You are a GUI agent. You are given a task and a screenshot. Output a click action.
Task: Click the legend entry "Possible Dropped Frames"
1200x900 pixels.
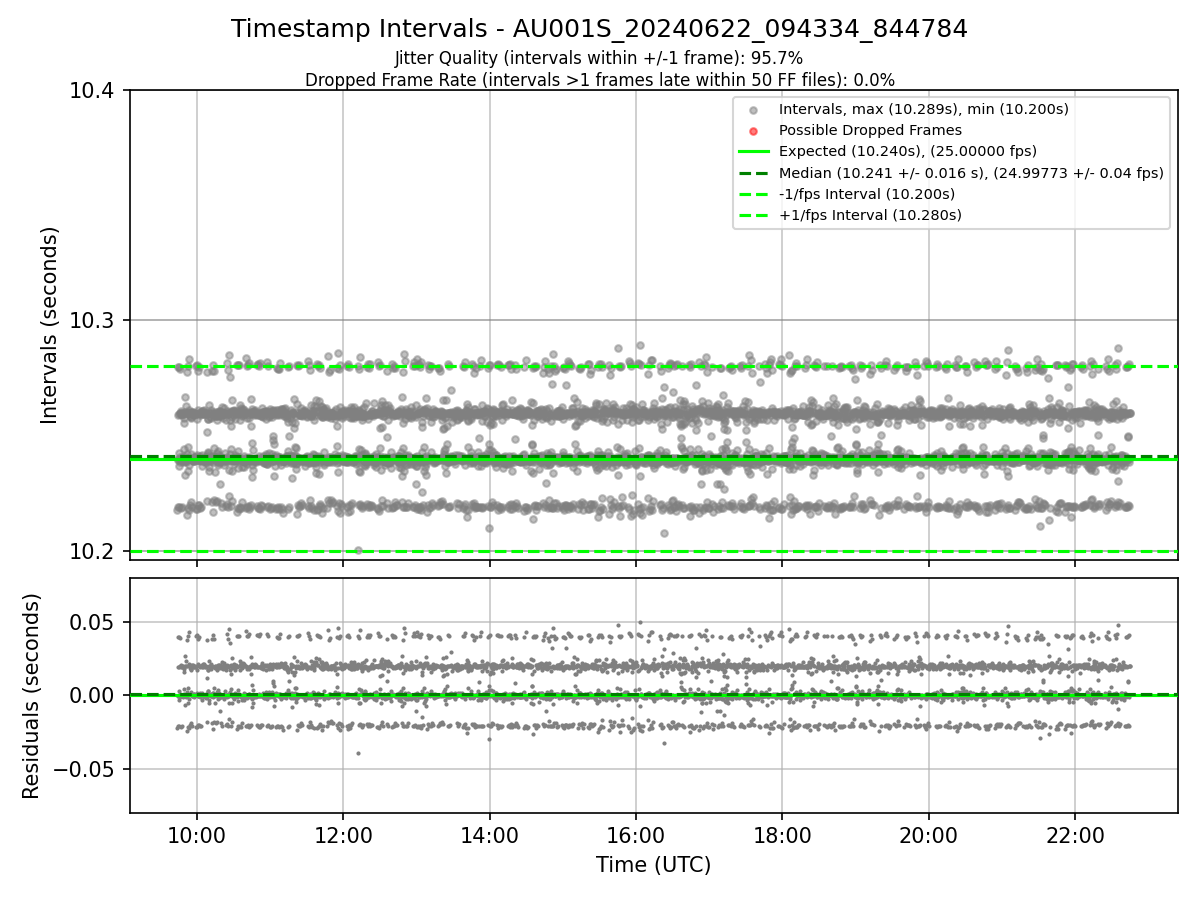(x=870, y=130)
